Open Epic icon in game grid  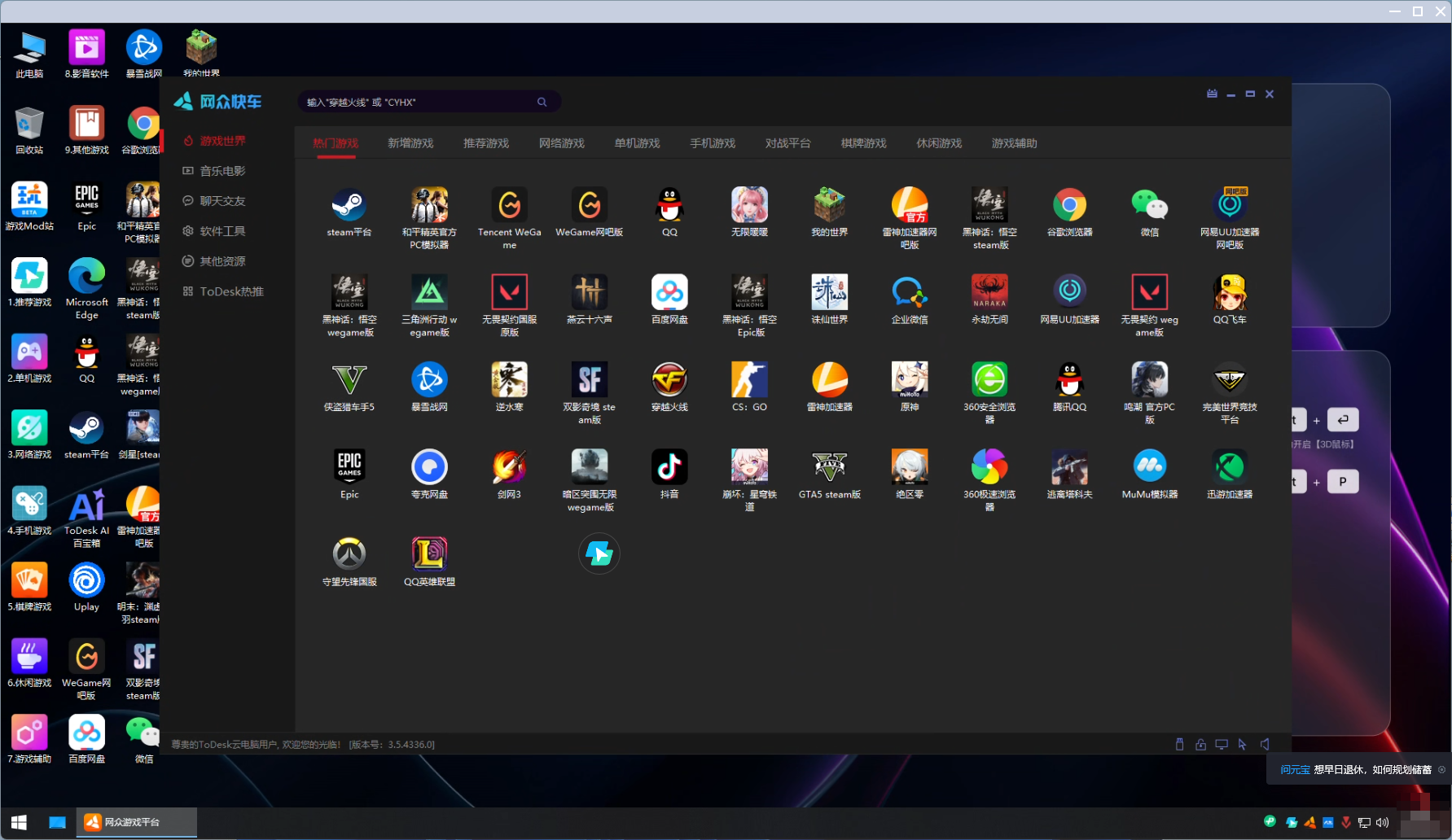pyautogui.click(x=349, y=467)
